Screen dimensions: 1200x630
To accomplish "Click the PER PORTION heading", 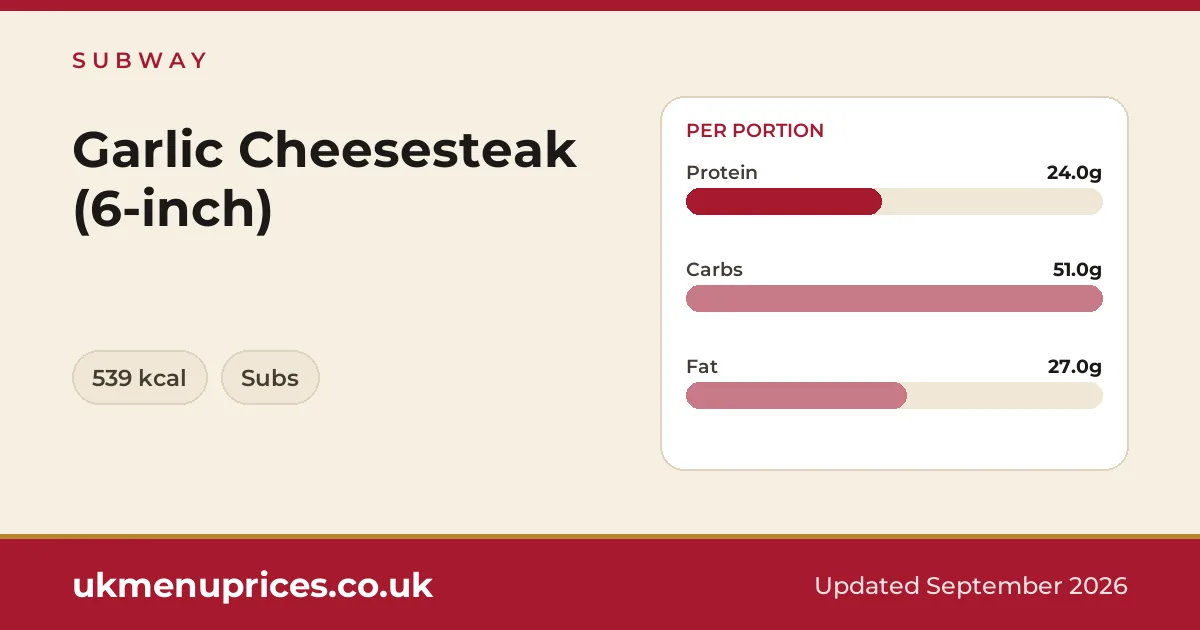I will [755, 130].
